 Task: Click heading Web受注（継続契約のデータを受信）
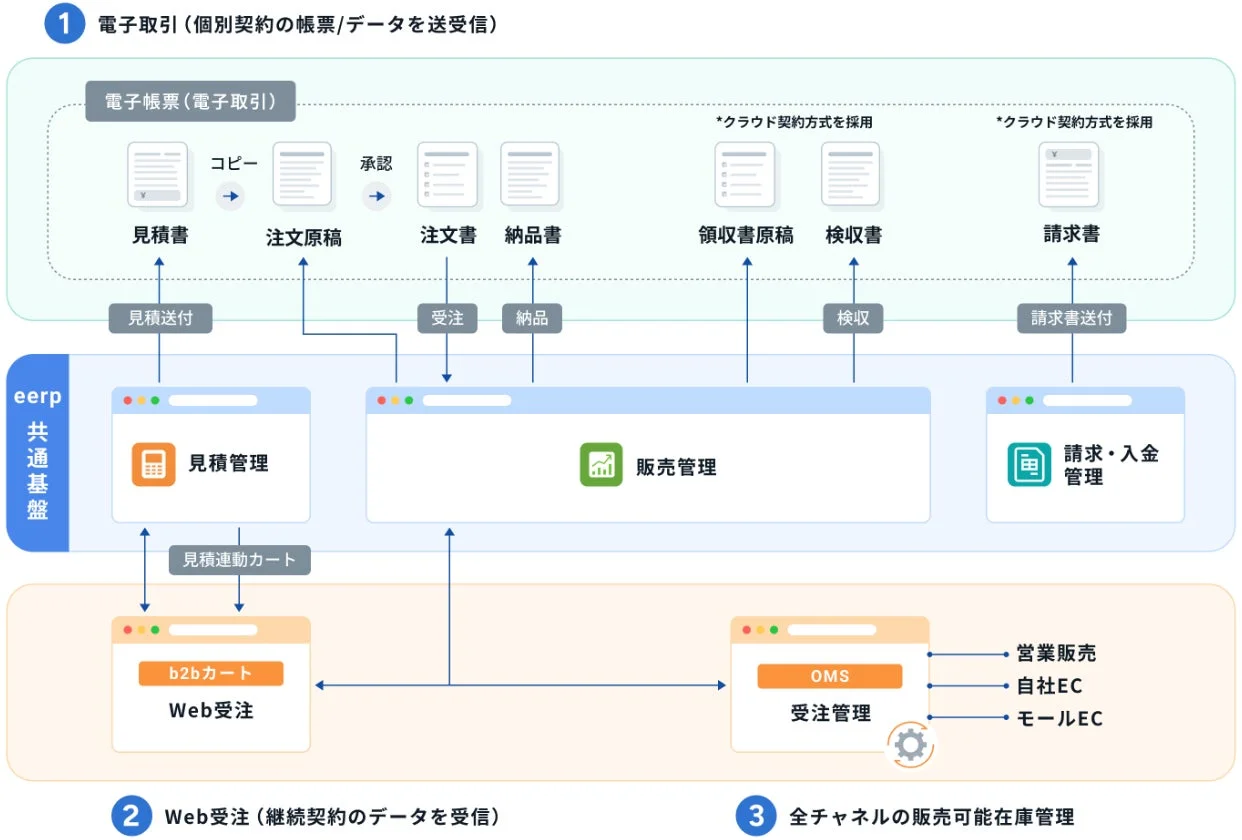click(332, 816)
